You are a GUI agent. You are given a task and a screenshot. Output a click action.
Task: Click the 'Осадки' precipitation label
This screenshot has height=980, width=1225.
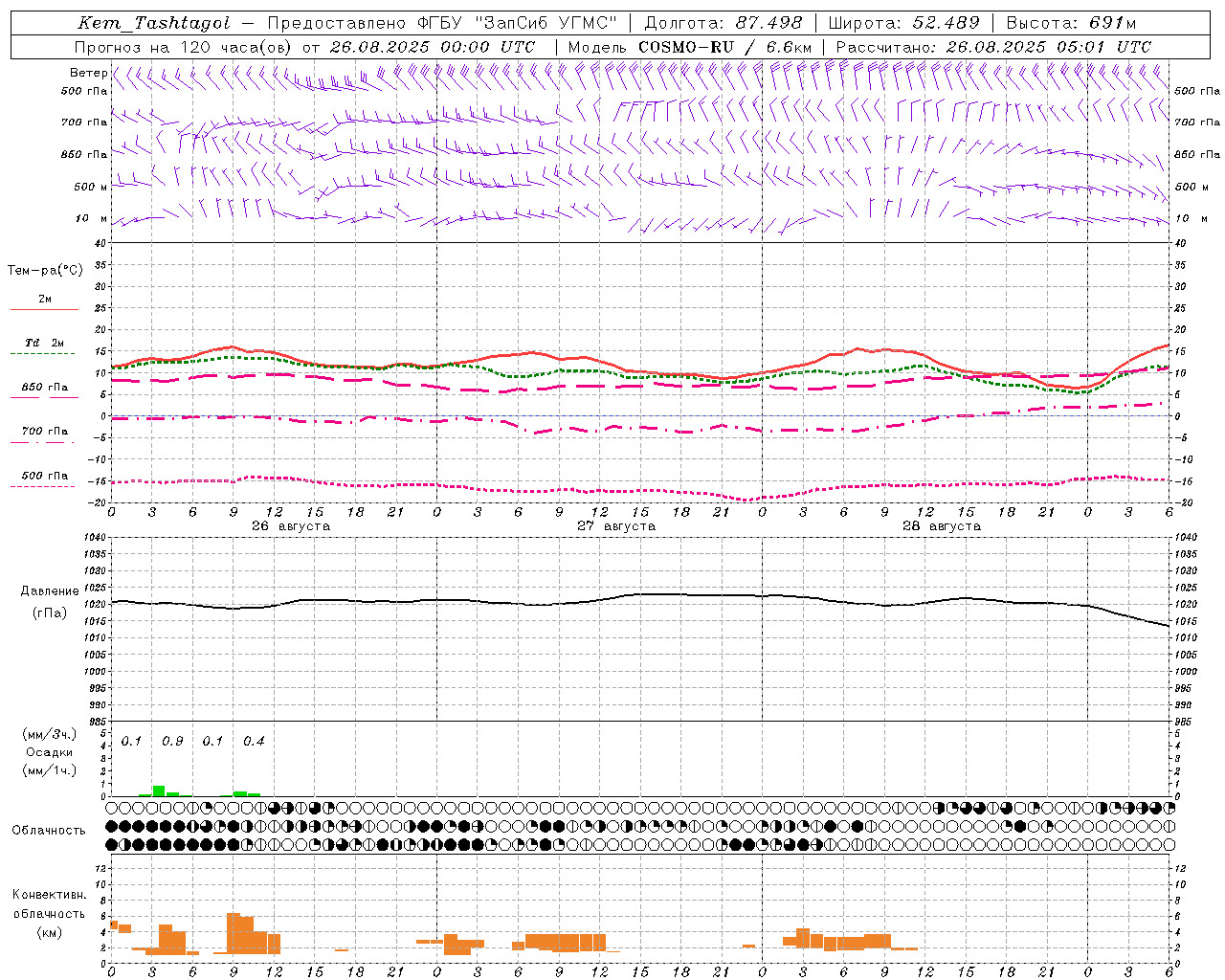tap(50, 752)
